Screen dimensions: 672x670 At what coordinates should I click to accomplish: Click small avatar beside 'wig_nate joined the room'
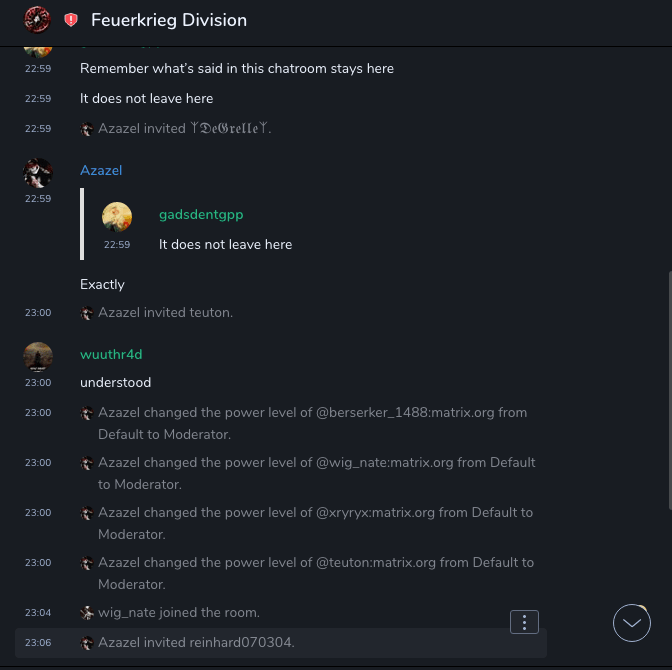(x=88, y=612)
